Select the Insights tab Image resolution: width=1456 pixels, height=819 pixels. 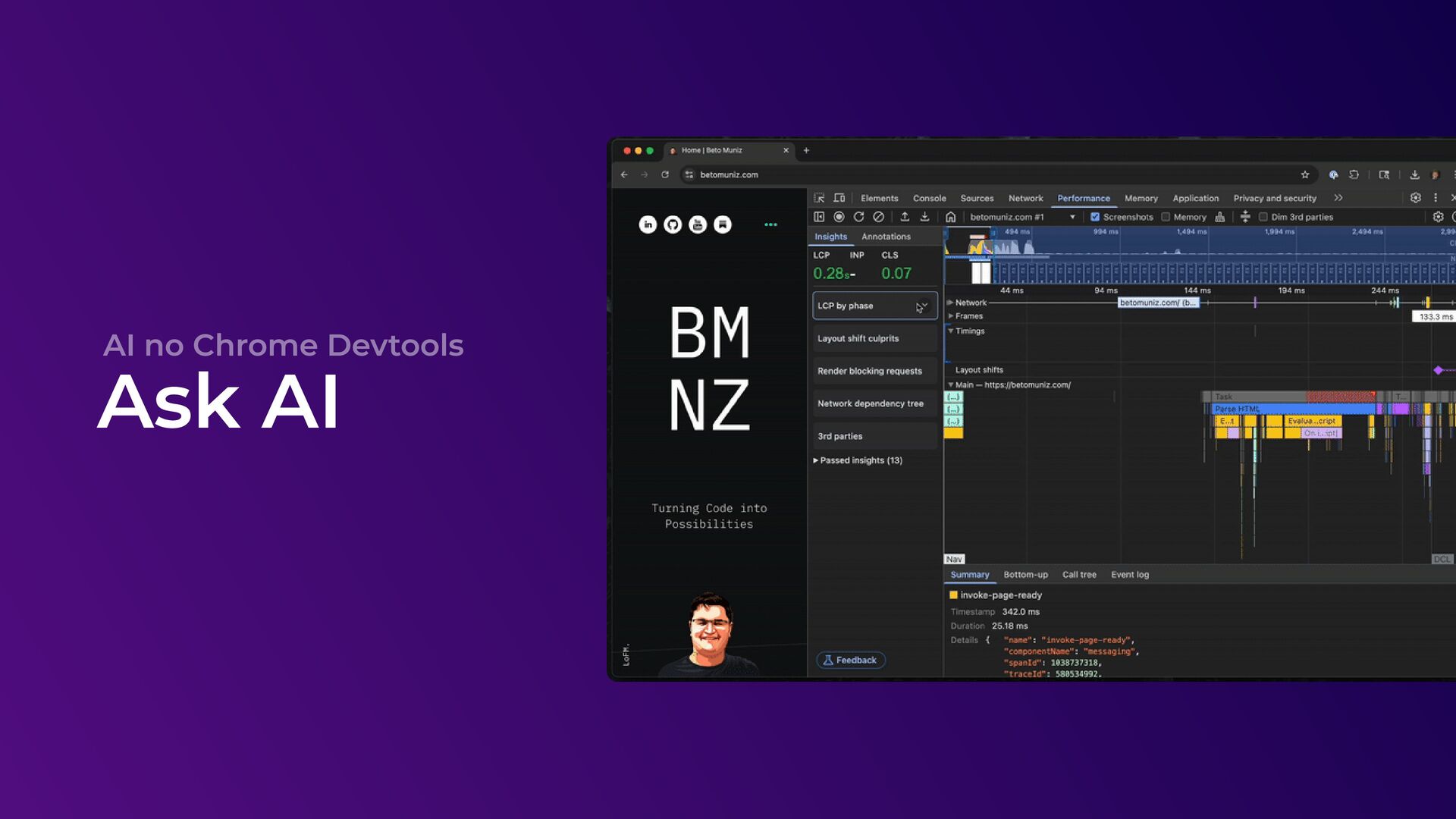[830, 237]
